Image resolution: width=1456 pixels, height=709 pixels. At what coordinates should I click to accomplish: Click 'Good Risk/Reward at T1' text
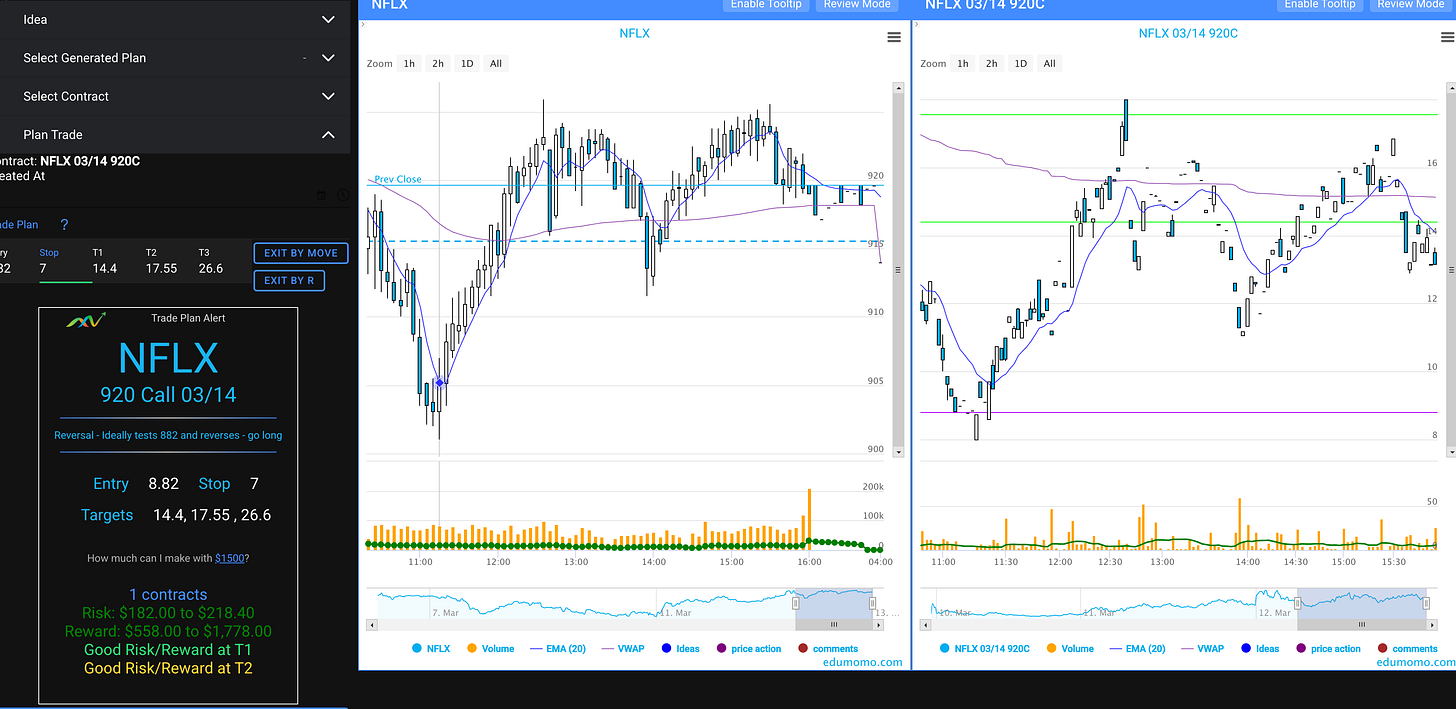[168, 650]
